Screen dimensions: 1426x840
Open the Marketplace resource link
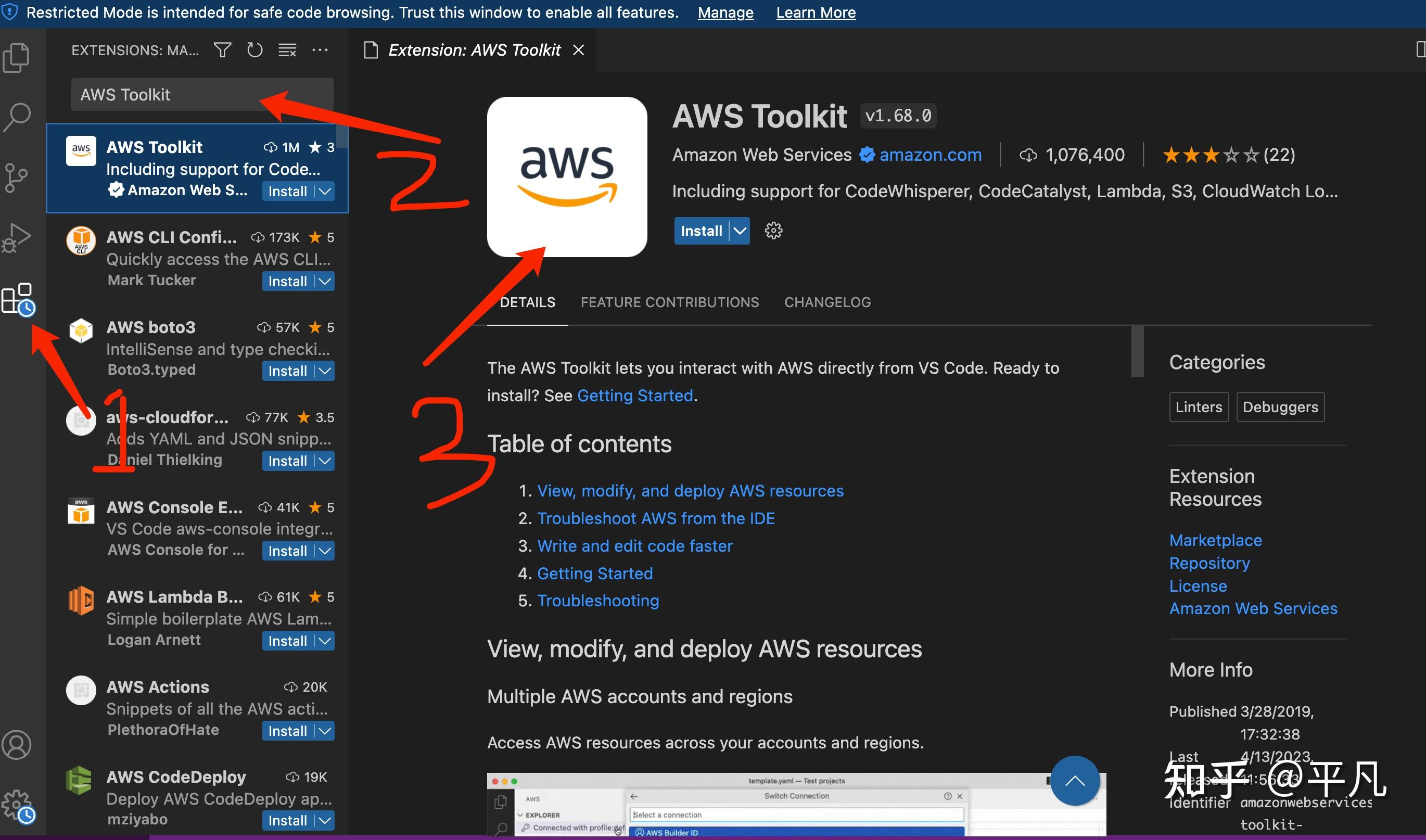[x=1216, y=541]
